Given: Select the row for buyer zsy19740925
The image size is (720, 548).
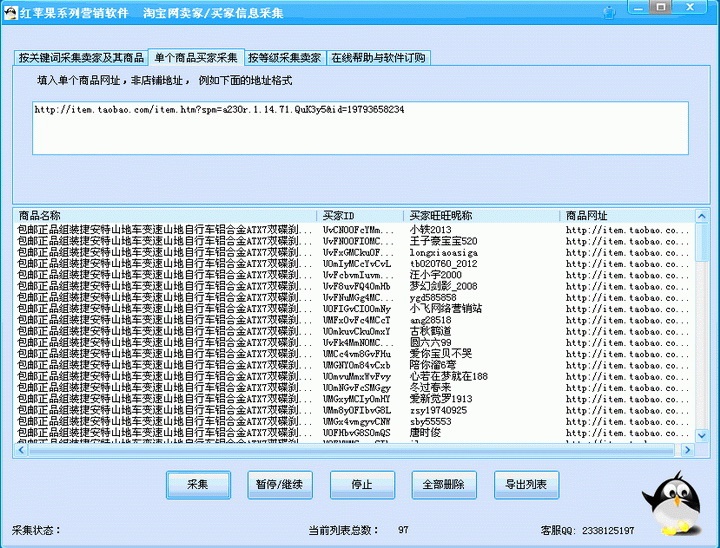Looking at the screenshot, I should pos(355,410).
